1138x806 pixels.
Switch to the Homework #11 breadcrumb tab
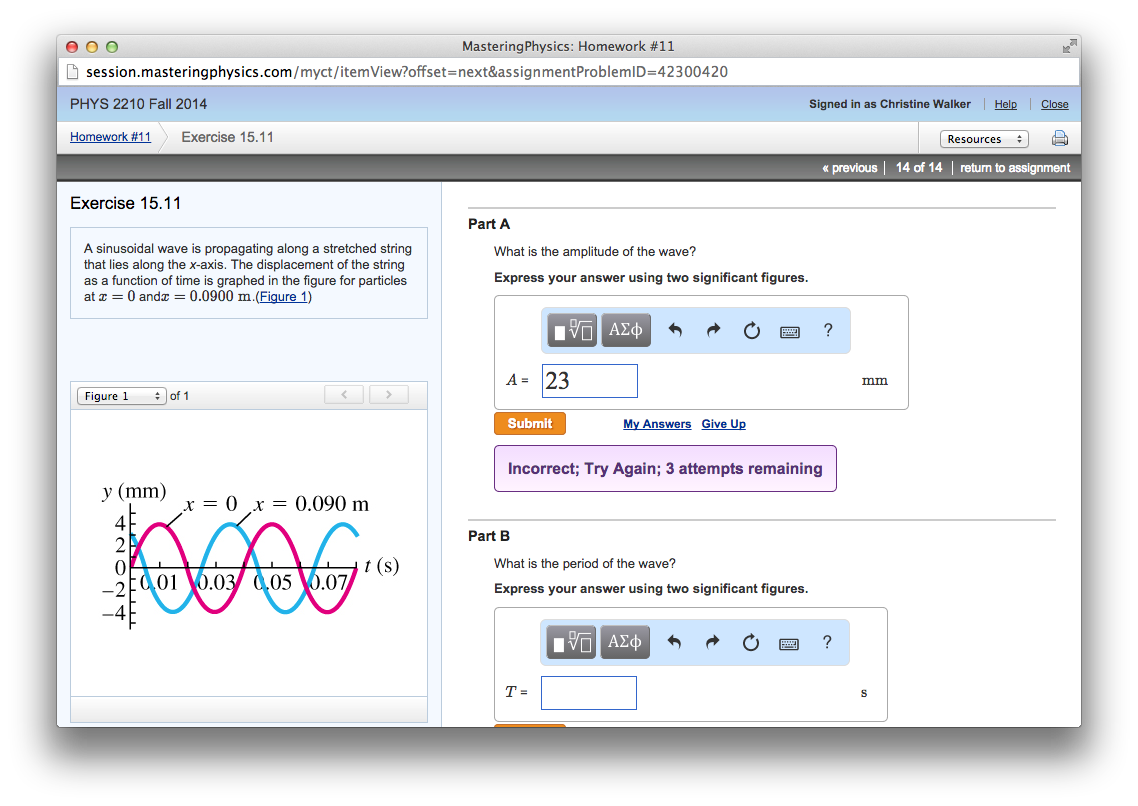pyautogui.click(x=110, y=137)
